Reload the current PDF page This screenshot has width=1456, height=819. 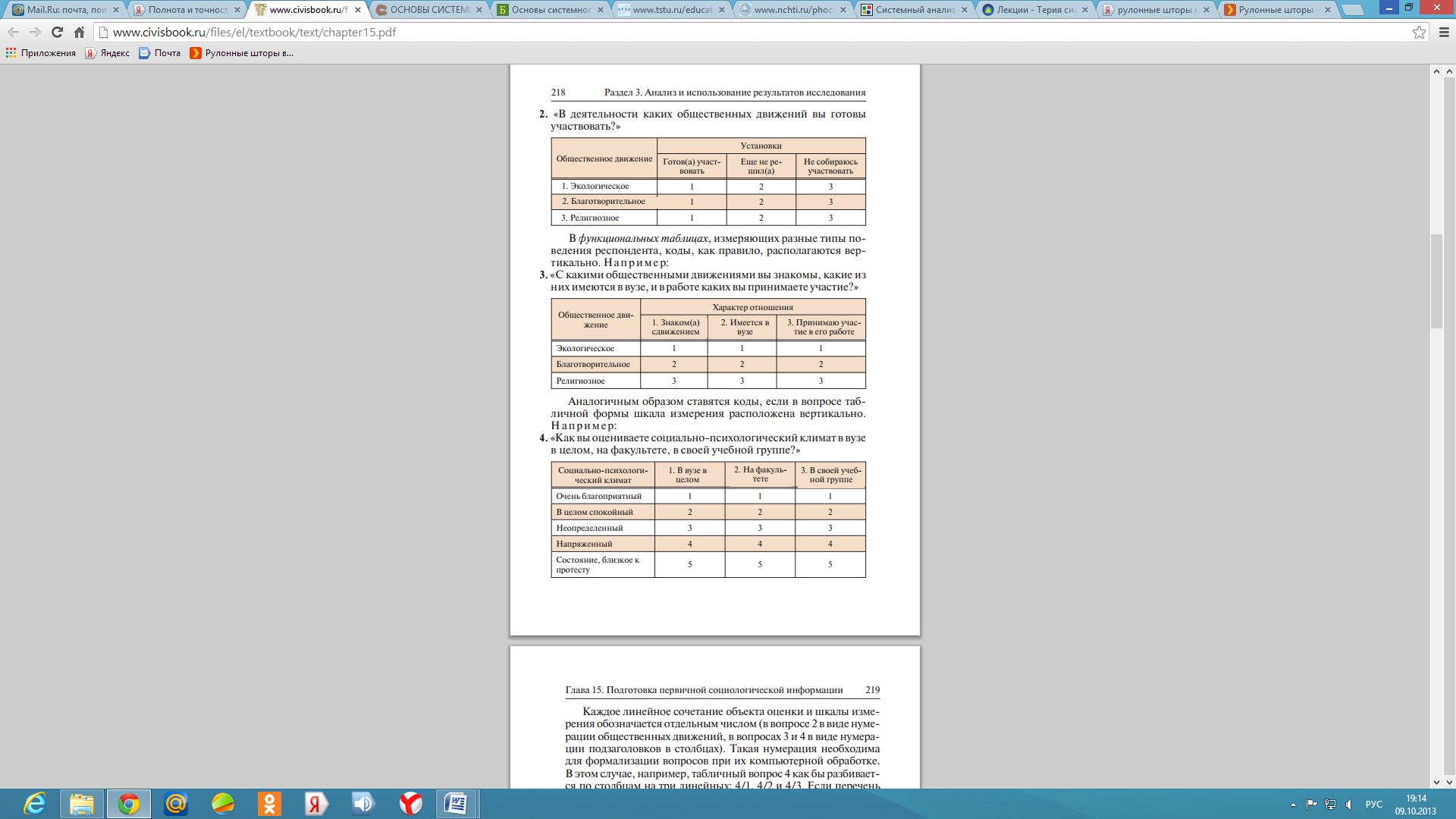coord(57,33)
